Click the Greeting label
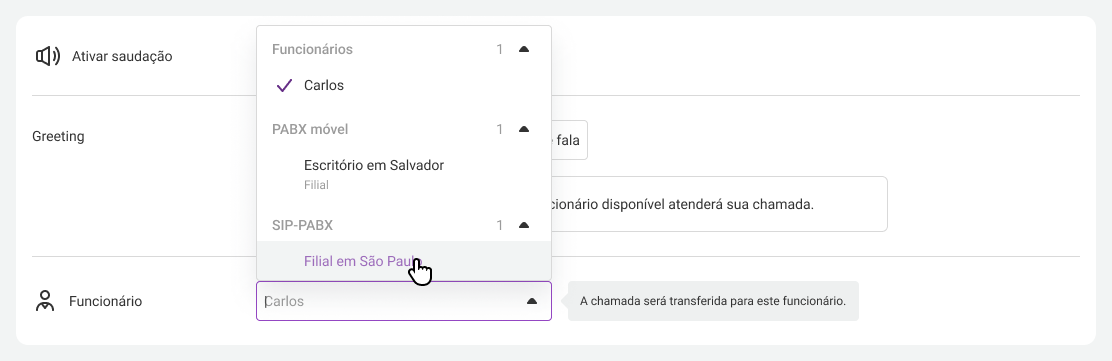The width and height of the screenshot is (1112, 361). pos(58,136)
